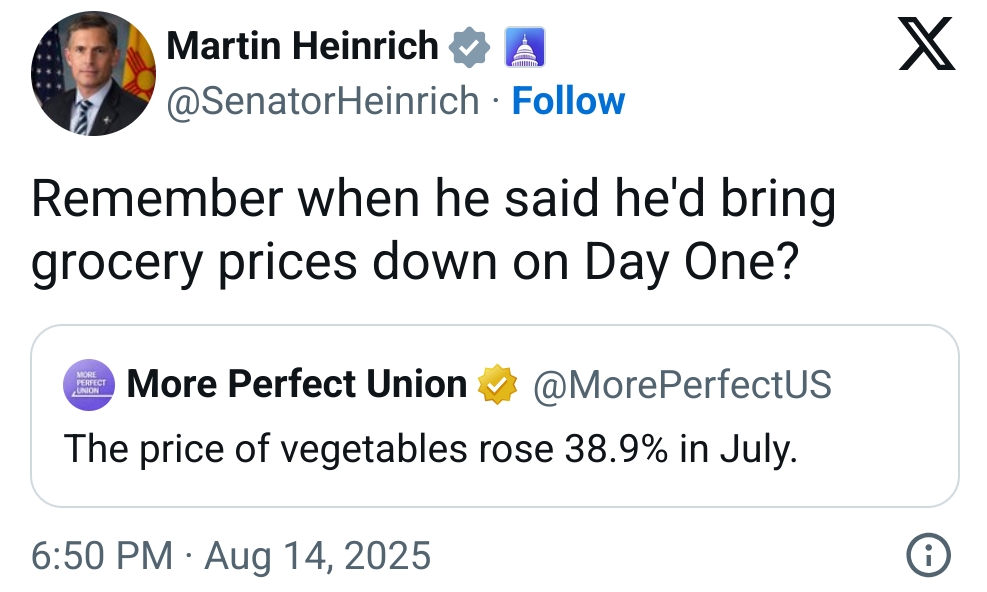Open the Martin Heinrich display name
Screen dimensions: 987x592
point(302,46)
